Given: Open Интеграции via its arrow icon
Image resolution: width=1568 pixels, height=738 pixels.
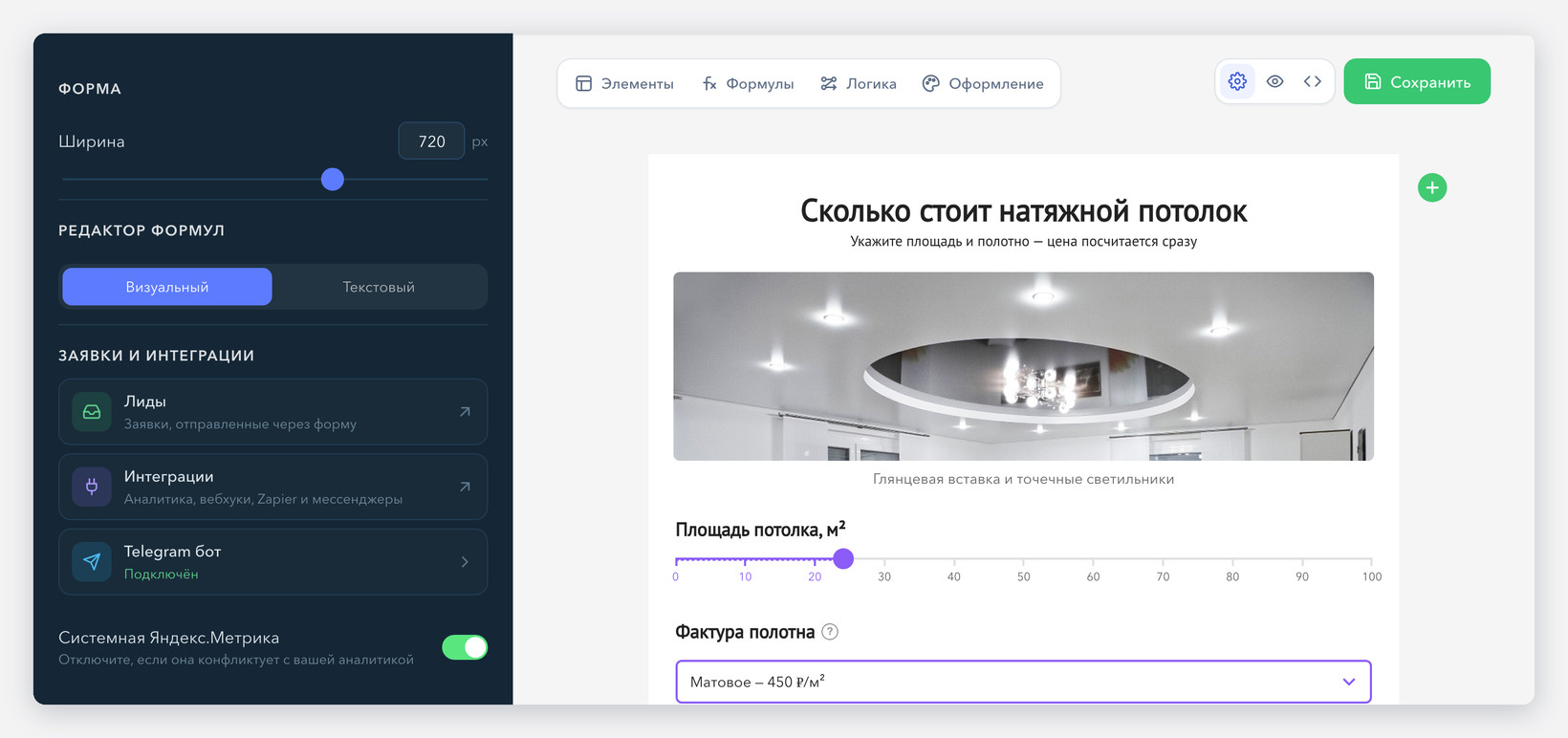Looking at the screenshot, I should 465,487.
